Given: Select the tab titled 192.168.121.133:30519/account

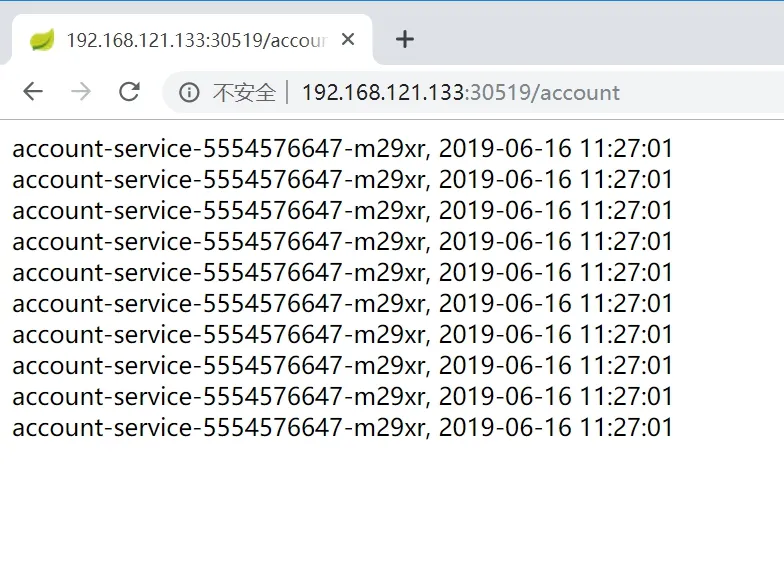Looking at the screenshot, I should 195,40.
